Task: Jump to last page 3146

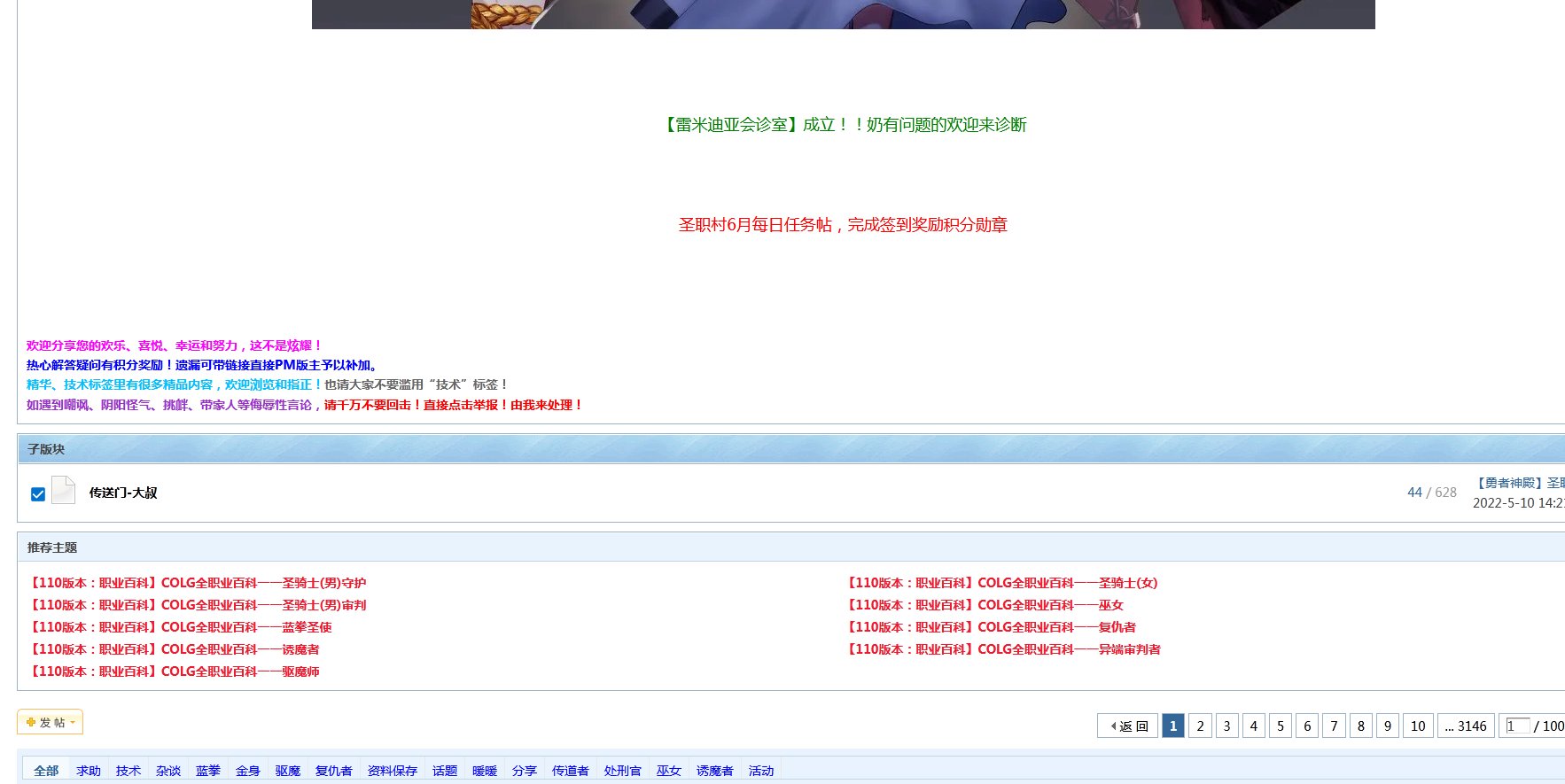Action: [1466, 726]
